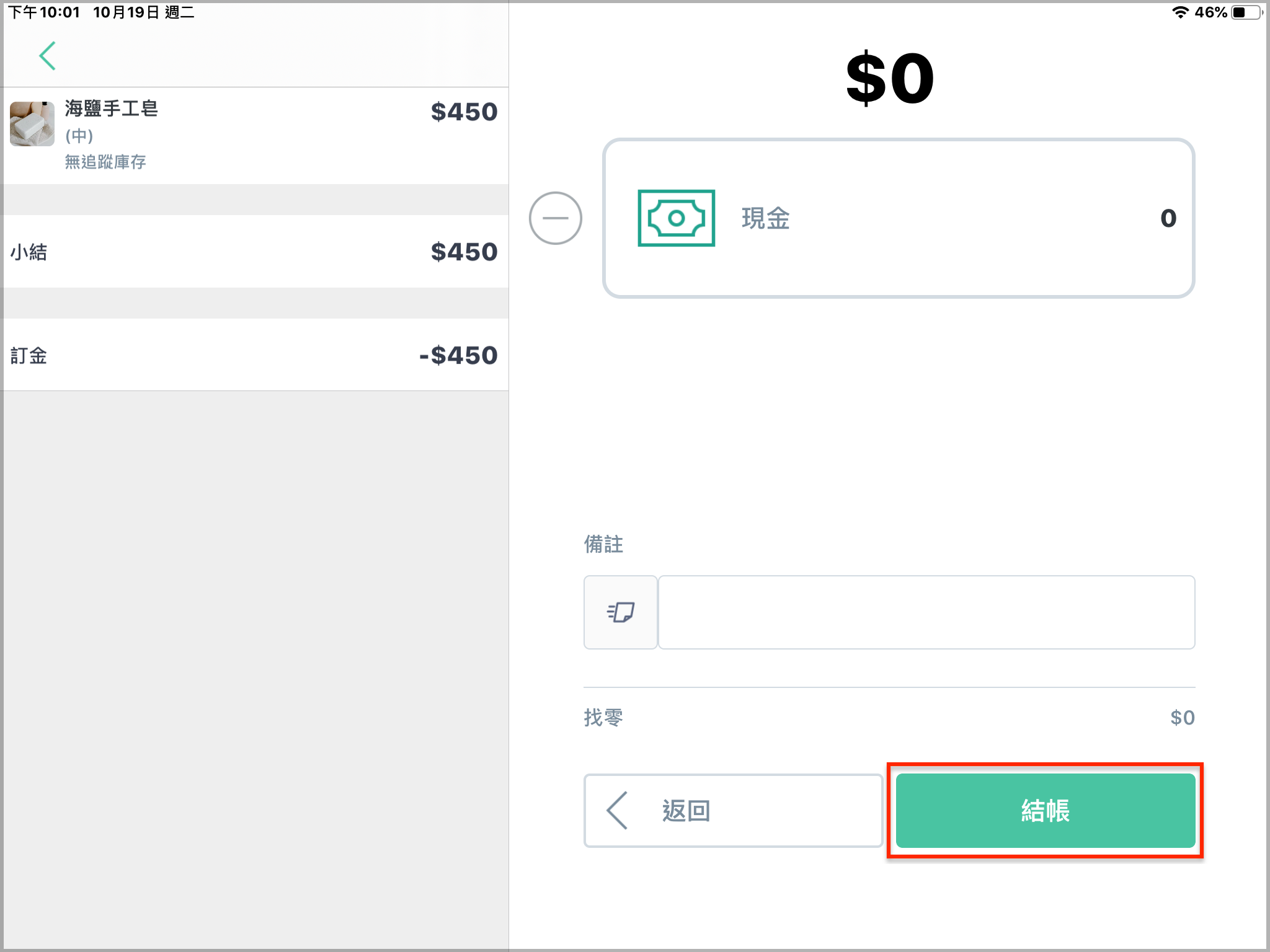Click the note icon beside the remarks field
Viewport: 1270px width, 952px height.
[620, 612]
